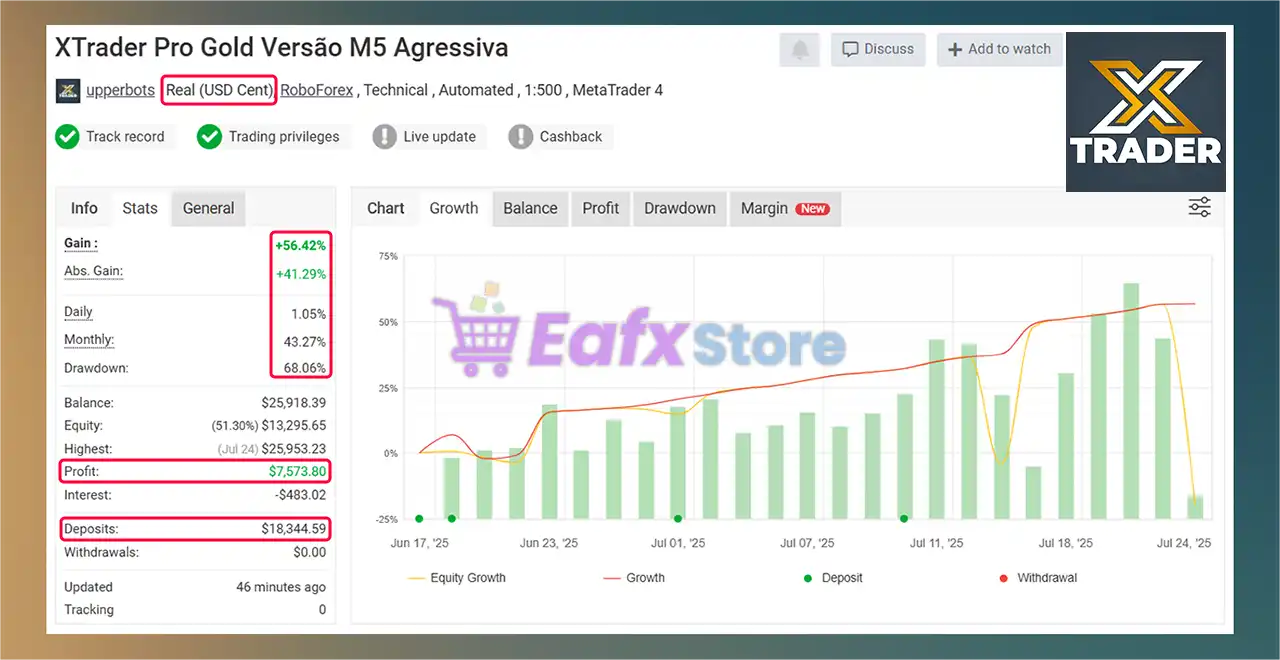The height and width of the screenshot is (660, 1280).
Task: Click the 46 minutes ago updated value
Action: coord(281,587)
